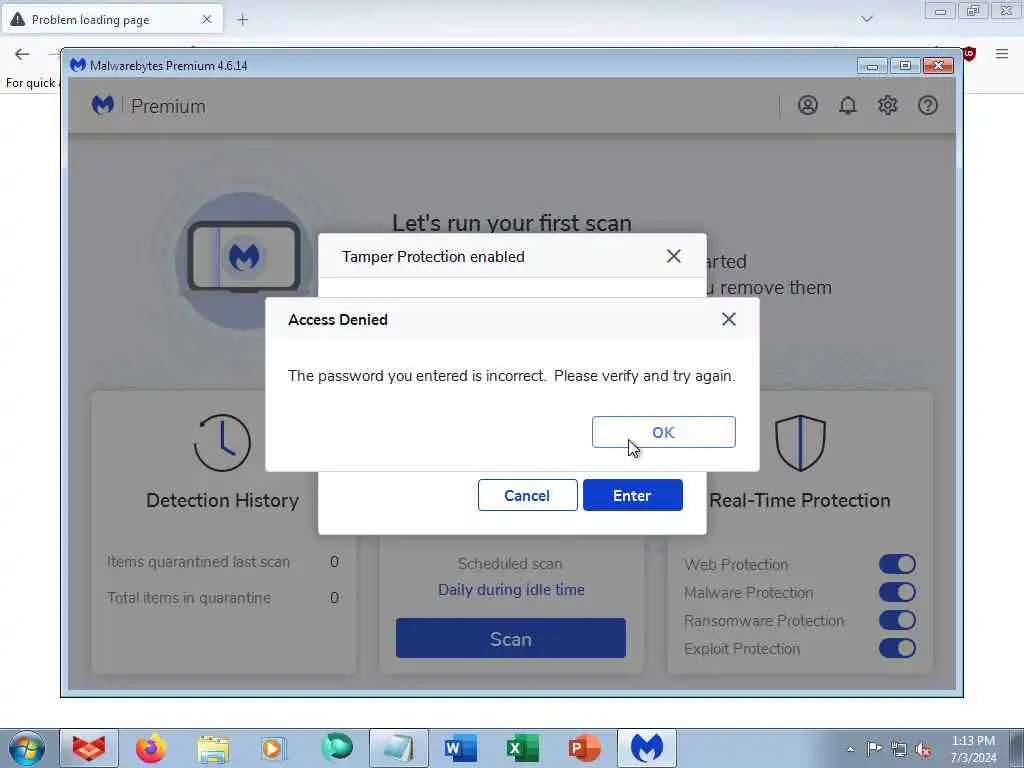Open the green globe taskbar icon
1024x768 pixels.
click(x=336, y=748)
